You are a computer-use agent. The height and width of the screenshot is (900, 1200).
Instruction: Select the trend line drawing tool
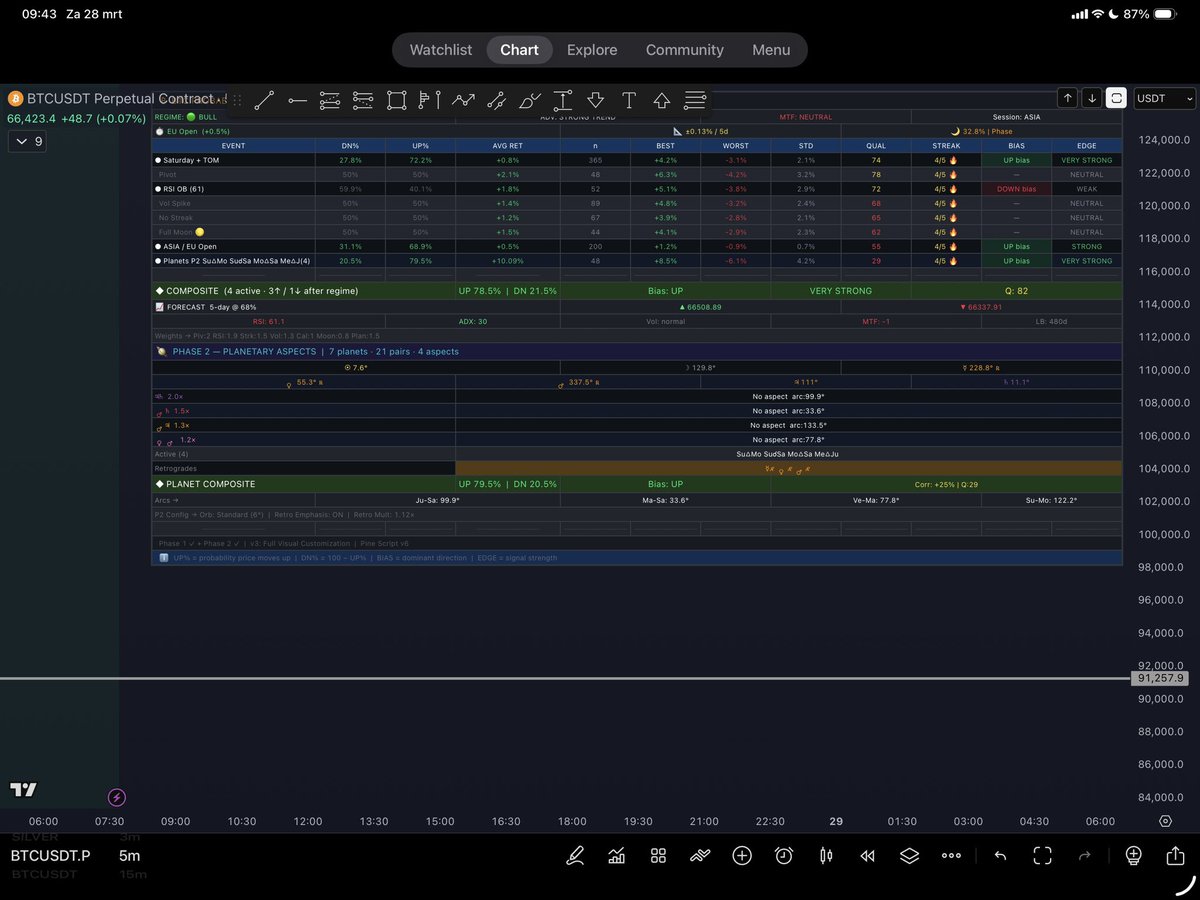coord(264,100)
